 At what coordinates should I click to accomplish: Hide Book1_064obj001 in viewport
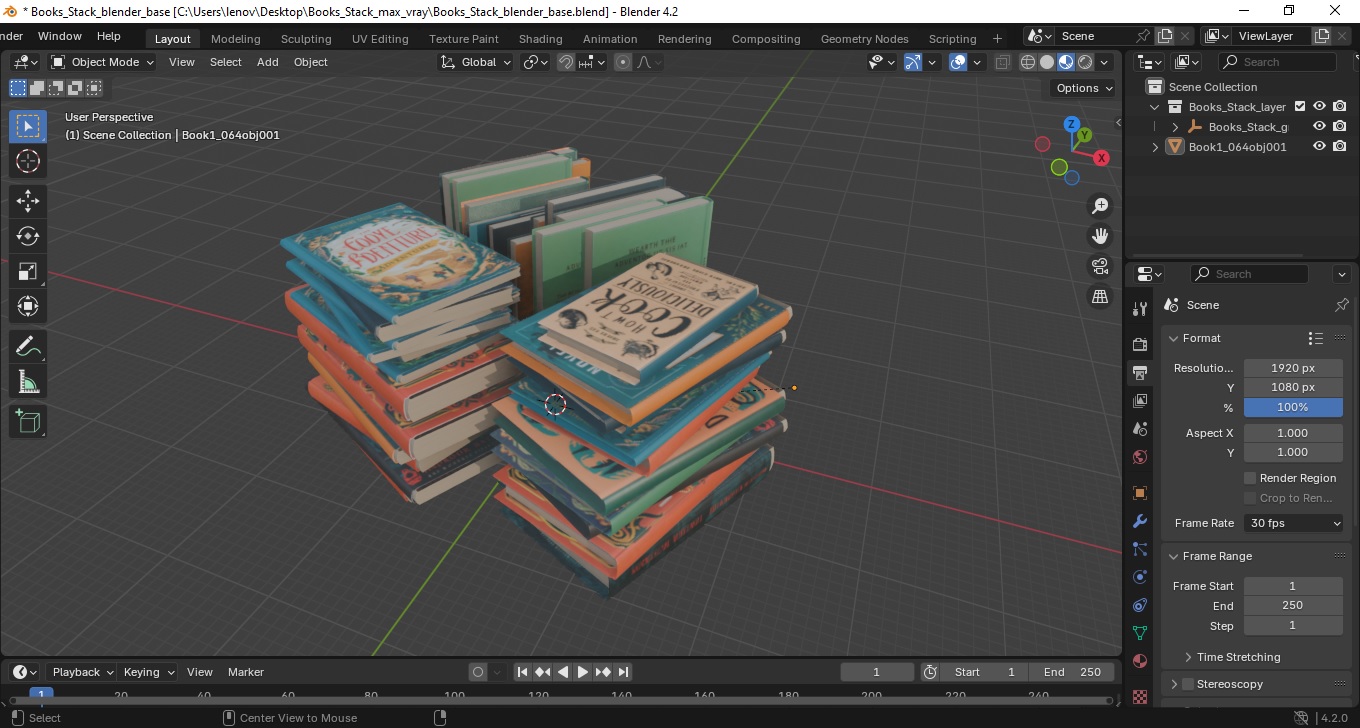1319,146
